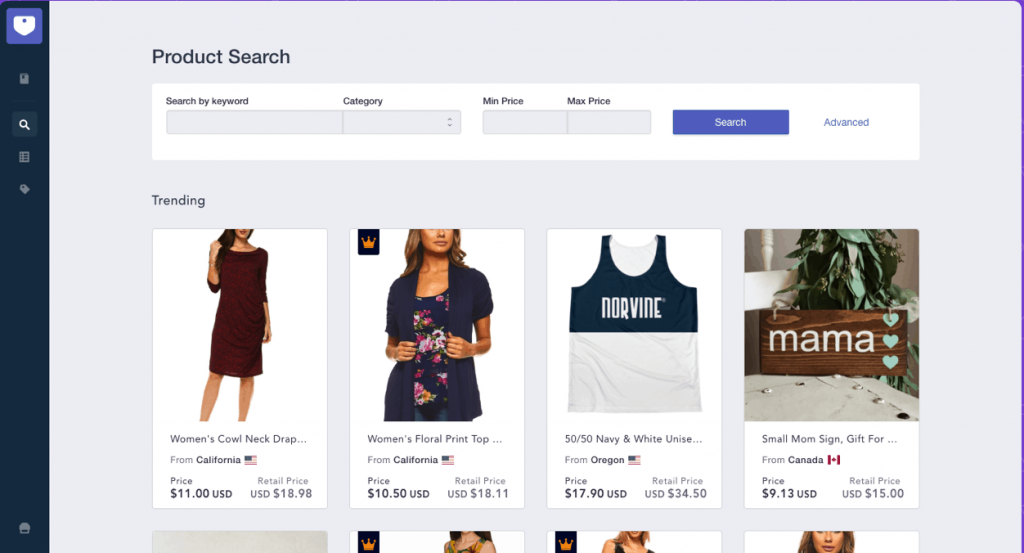Screen dimensions: 1024x553
Task: Click the blue Search button
Action: [730, 122]
